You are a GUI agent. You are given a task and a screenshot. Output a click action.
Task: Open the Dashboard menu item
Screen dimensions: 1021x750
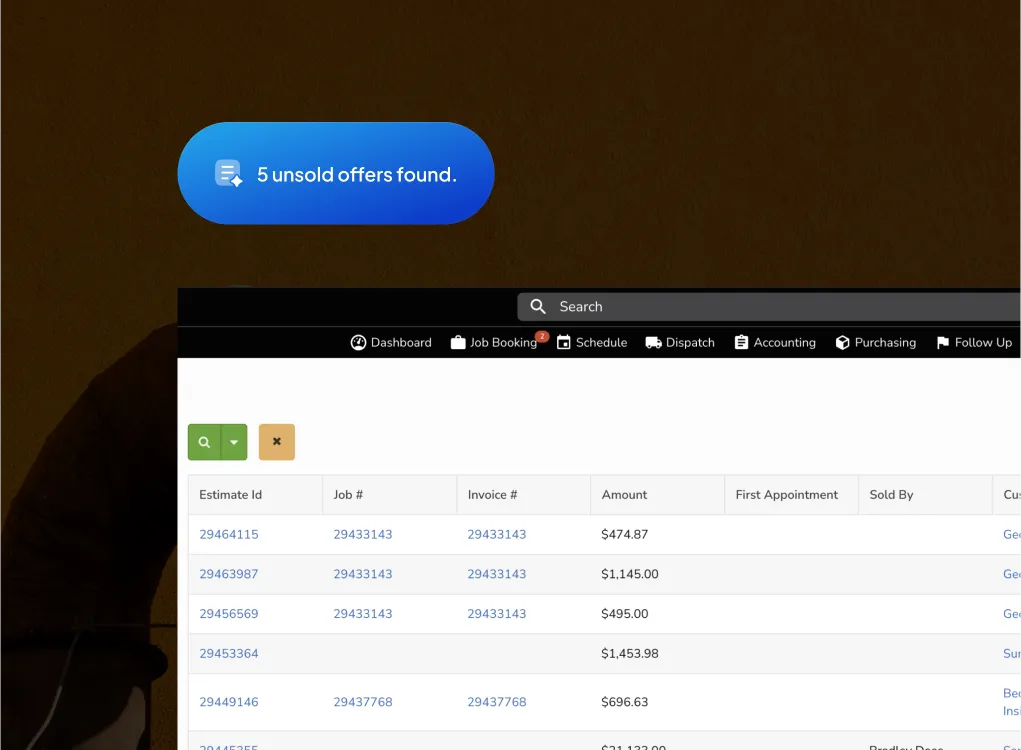tap(391, 342)
